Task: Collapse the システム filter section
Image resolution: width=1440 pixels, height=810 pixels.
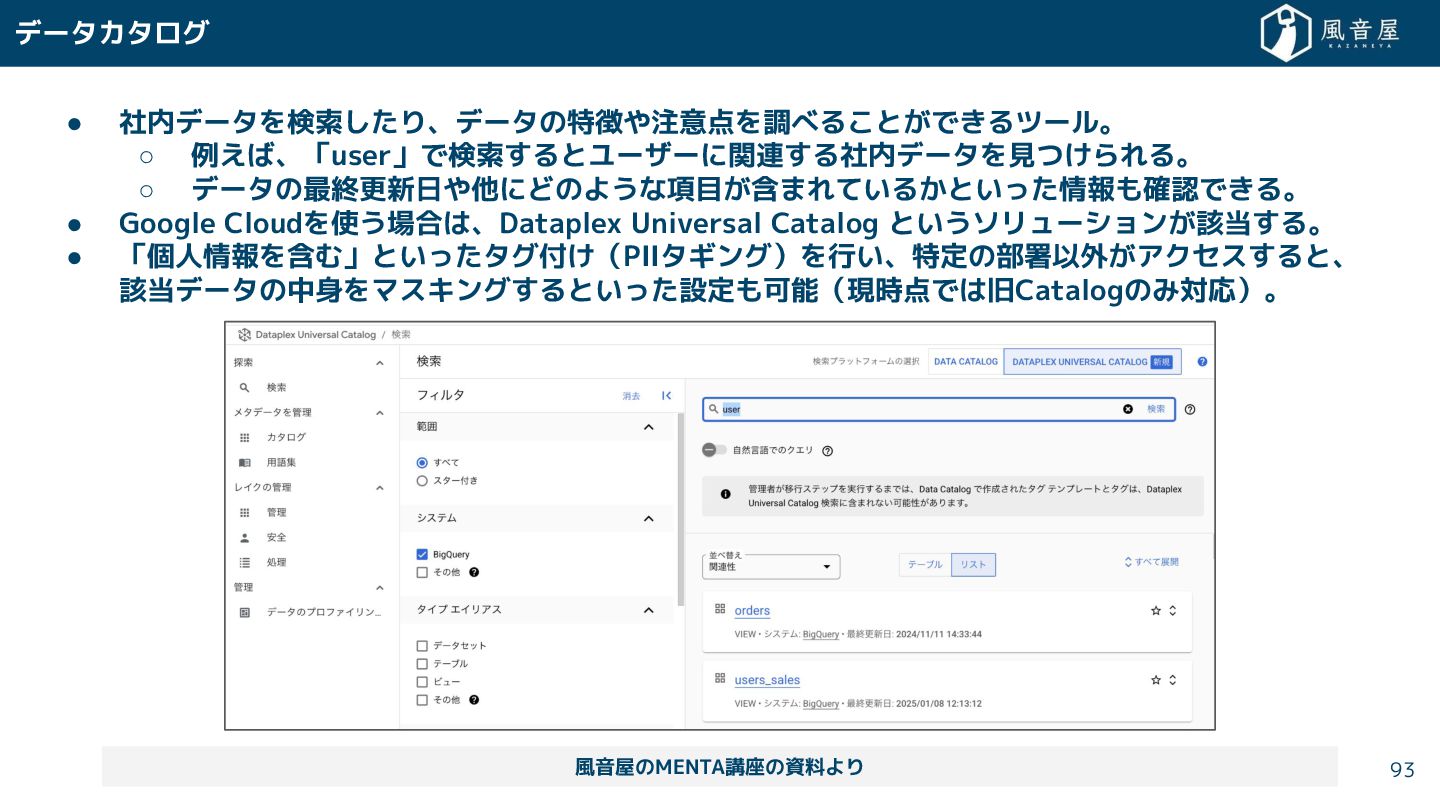Action: click(648, 518)
